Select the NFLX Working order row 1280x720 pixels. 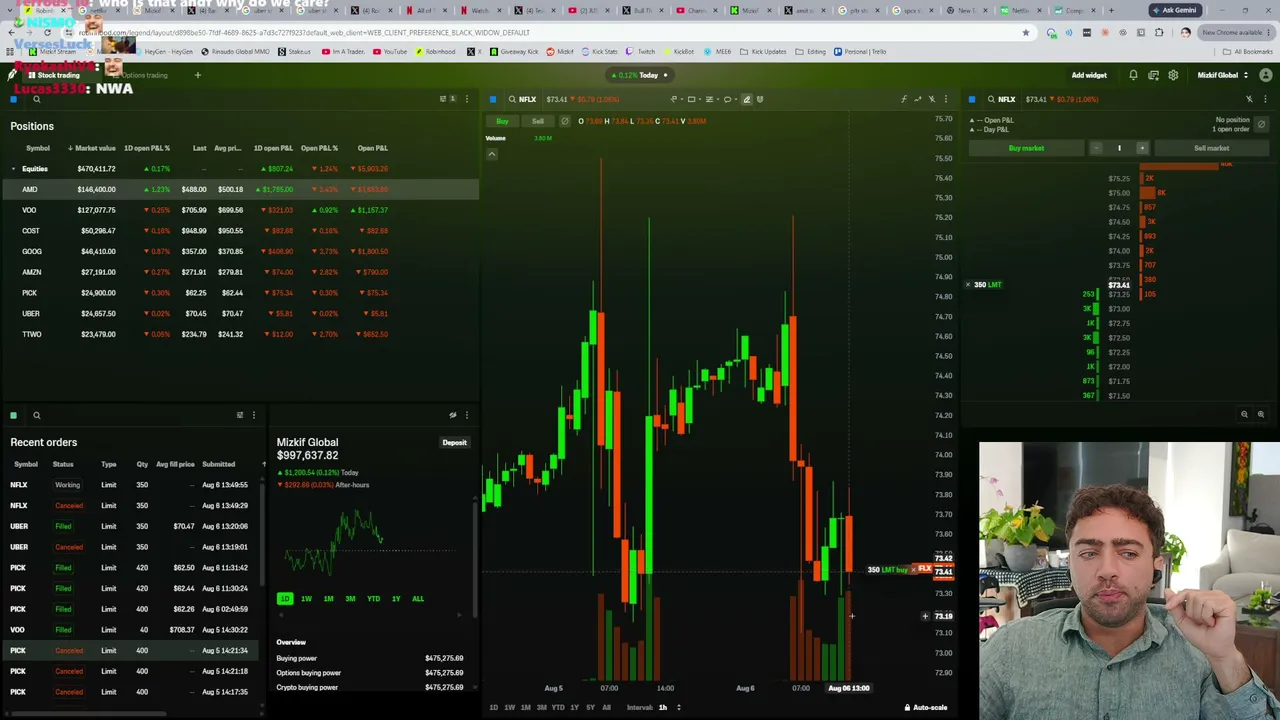(132, 485)
